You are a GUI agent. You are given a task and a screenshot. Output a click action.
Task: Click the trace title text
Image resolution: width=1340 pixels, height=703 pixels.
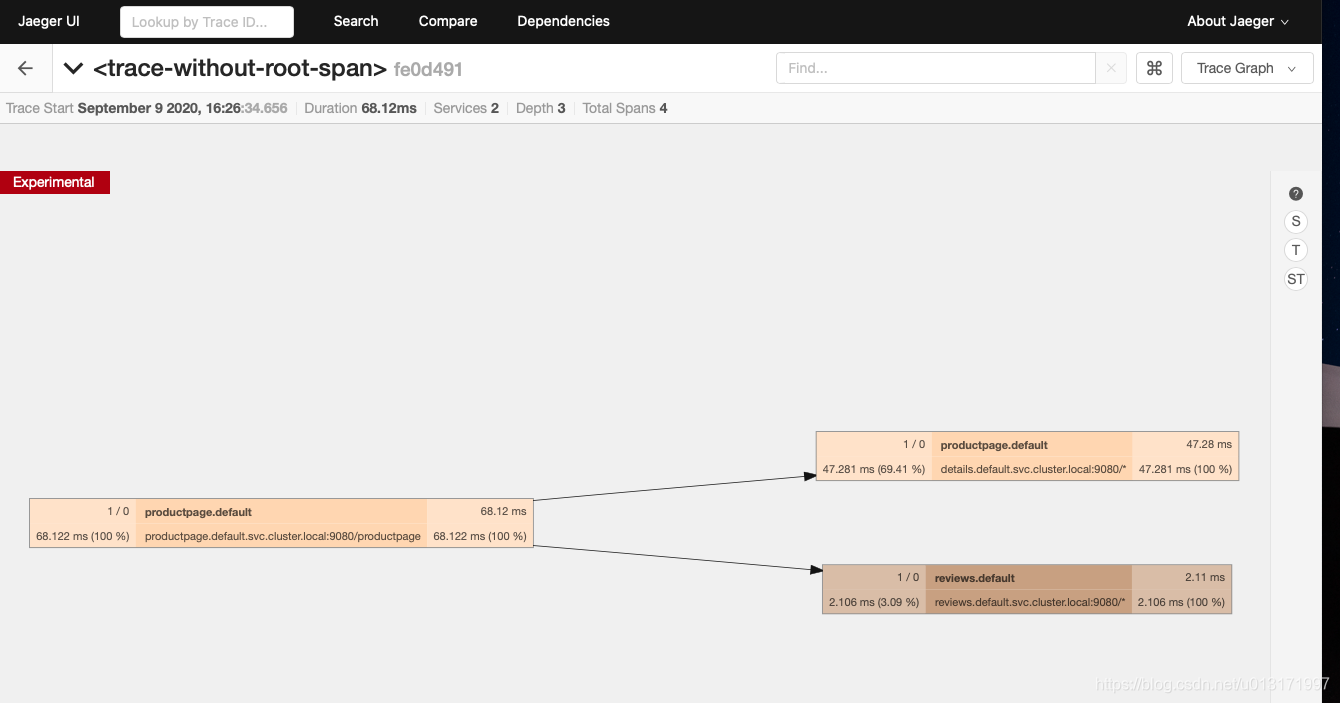240,69
